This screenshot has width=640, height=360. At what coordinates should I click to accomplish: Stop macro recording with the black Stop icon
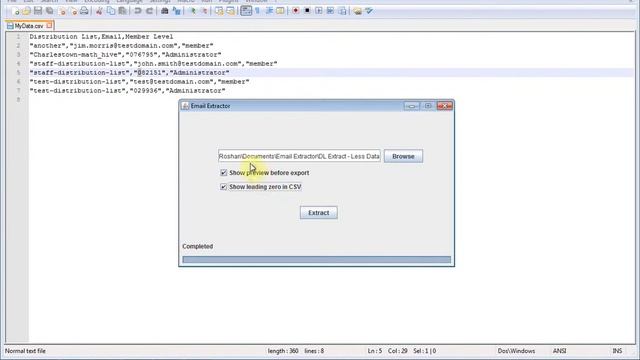pyautogui.click(x=307, y=11)
